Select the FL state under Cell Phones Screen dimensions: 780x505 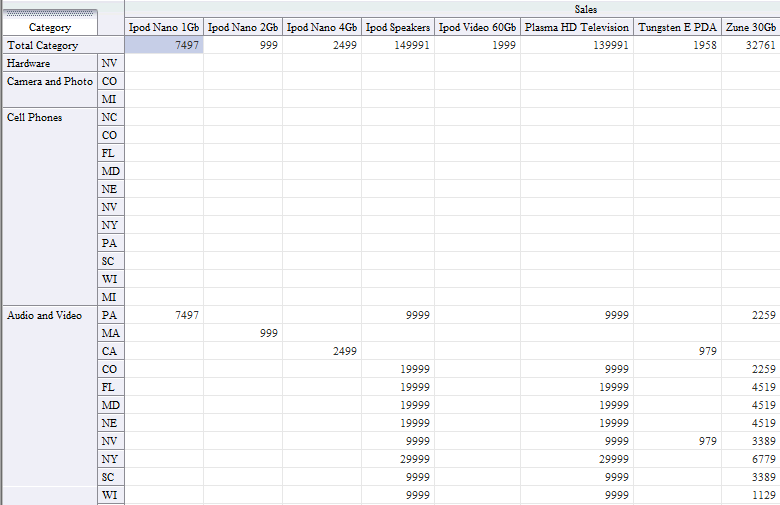point(111,153)
